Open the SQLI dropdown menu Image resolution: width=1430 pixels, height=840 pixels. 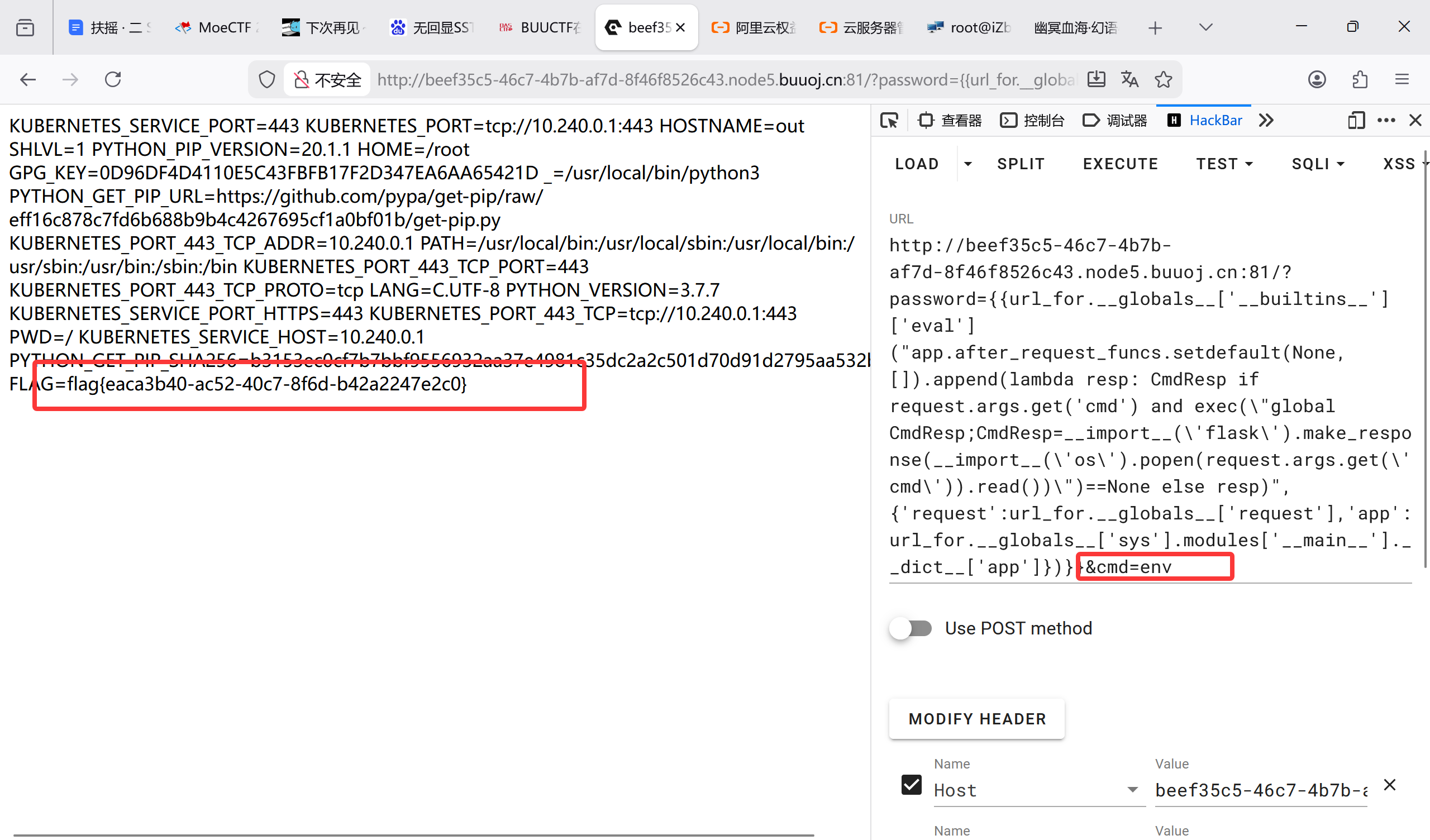click(1318, 164)
